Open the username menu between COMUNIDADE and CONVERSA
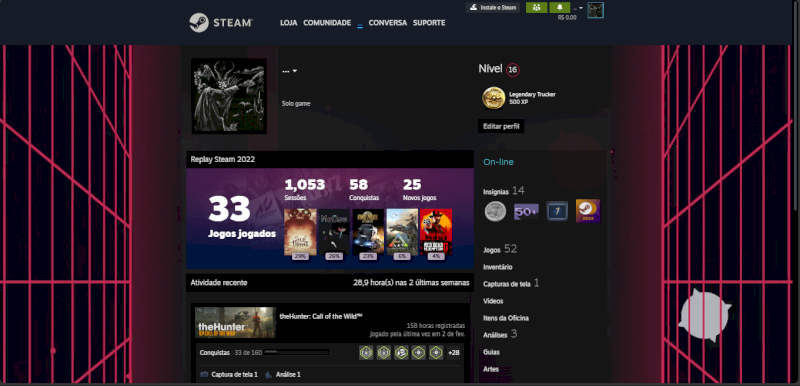This screenshot has width=800, height=386. [360, 24]
